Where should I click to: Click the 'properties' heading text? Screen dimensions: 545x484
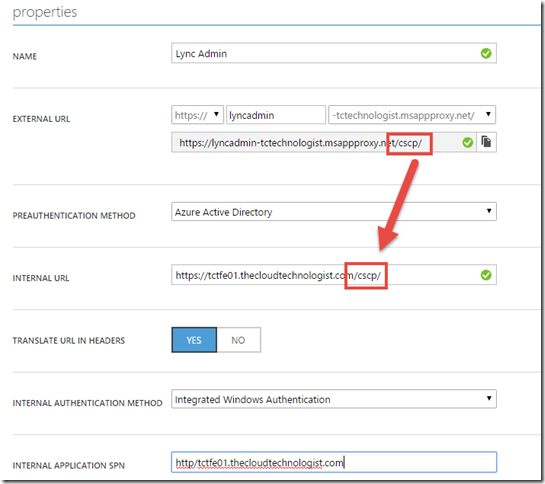click(45, 12)
